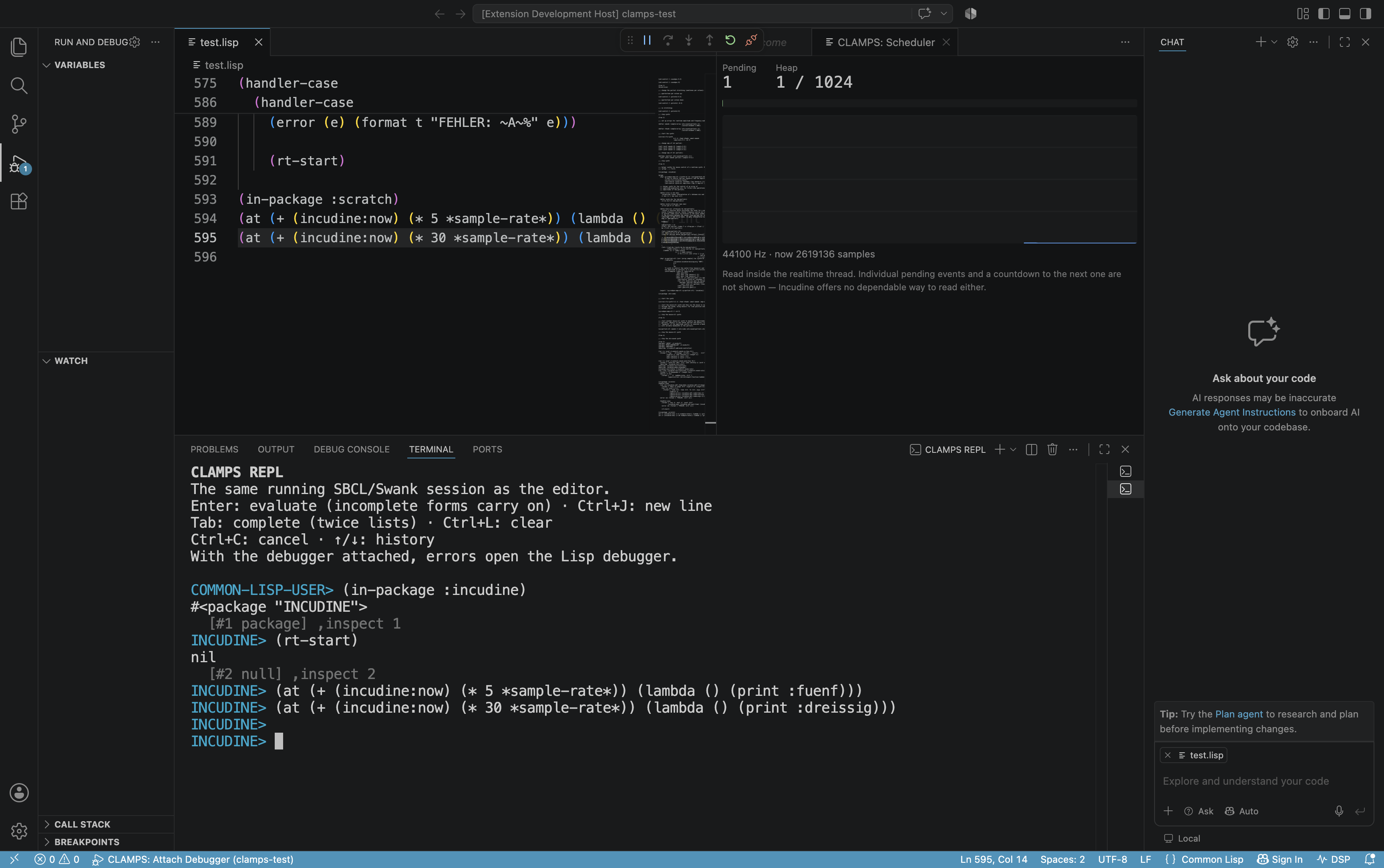Switch to the PORTS panel tab
The image size is (1384, 868).
click(487, 450)
